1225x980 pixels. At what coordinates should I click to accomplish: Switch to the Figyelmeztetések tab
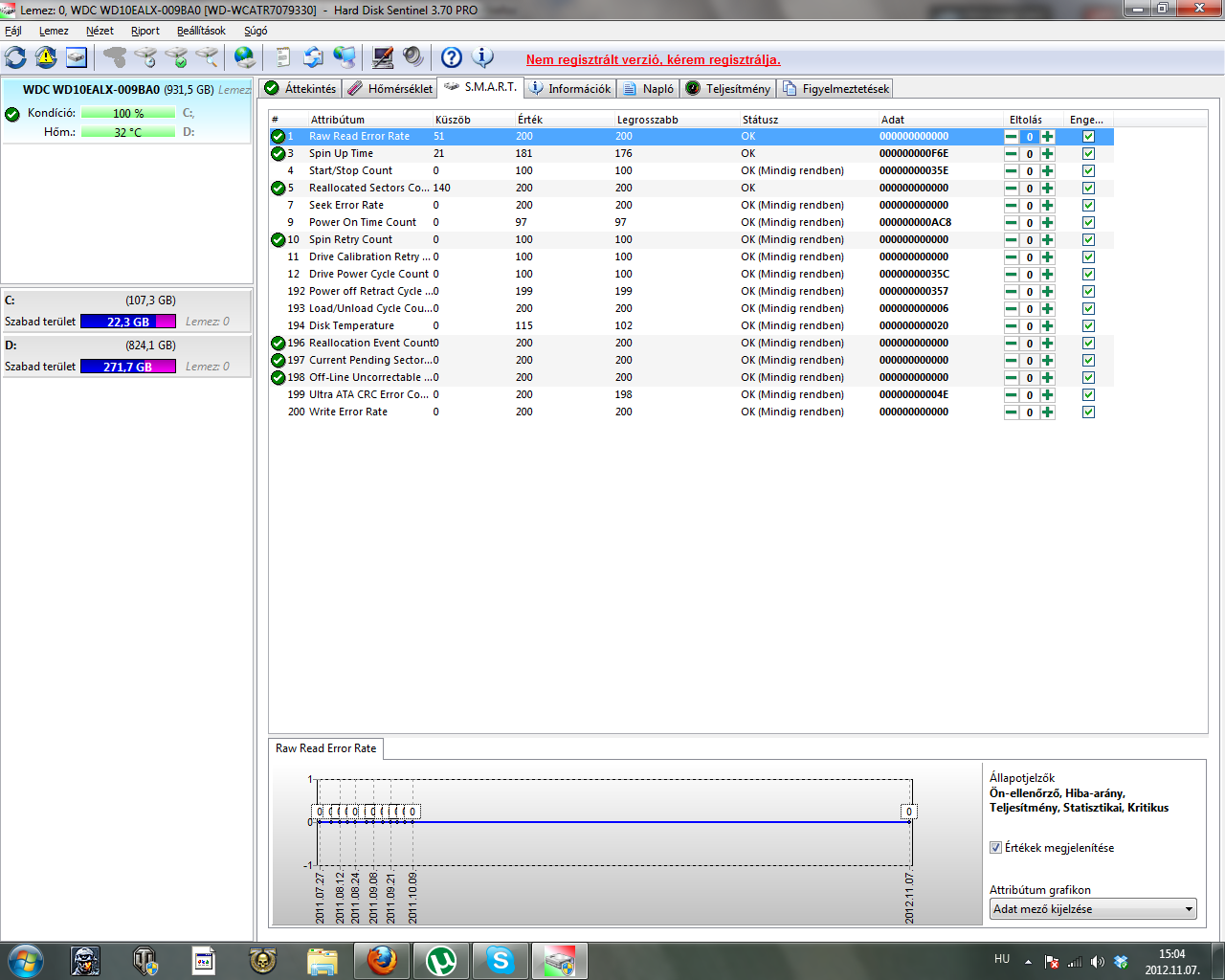coord(835,88)
